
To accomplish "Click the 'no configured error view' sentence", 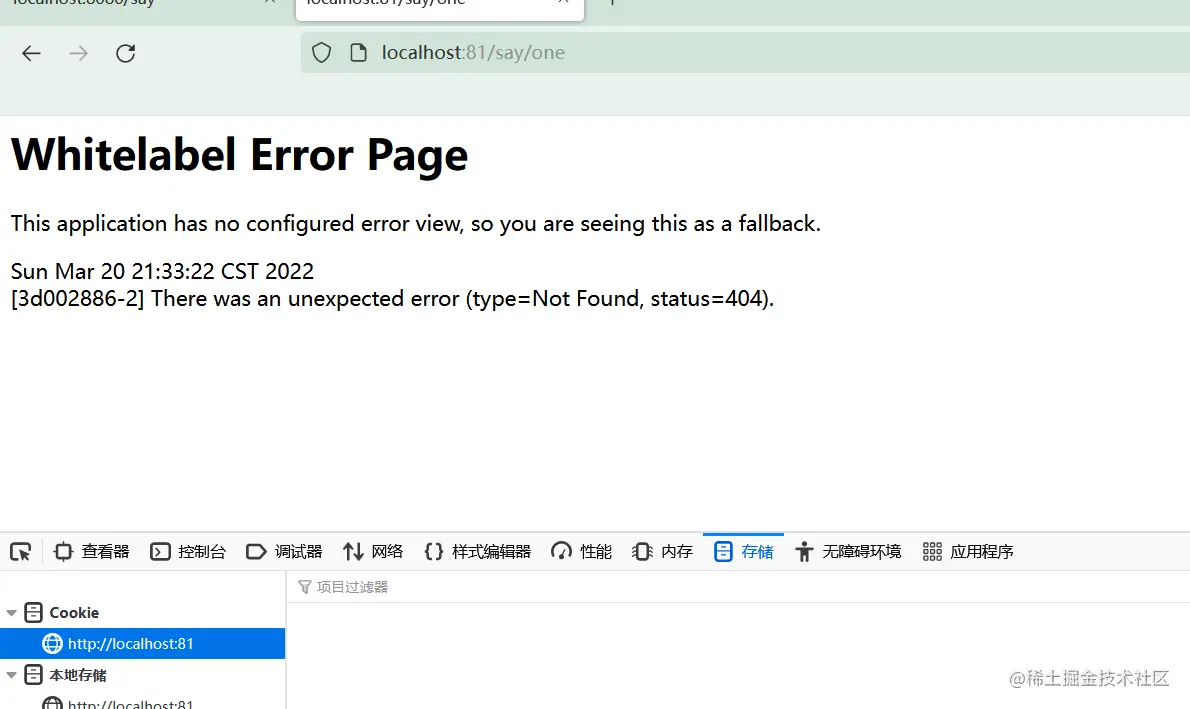I will tap(415, 224).
